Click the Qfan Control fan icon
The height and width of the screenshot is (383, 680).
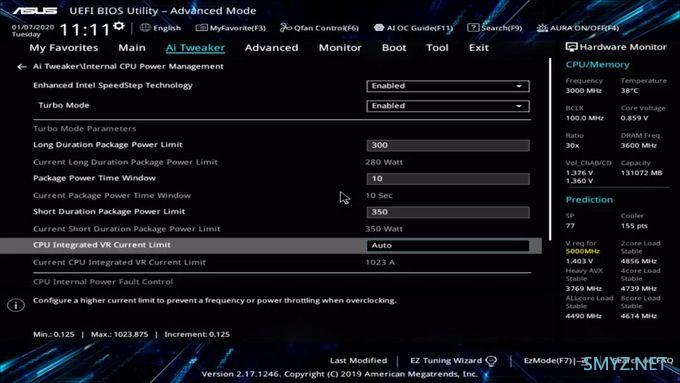[x=285, y=28]
